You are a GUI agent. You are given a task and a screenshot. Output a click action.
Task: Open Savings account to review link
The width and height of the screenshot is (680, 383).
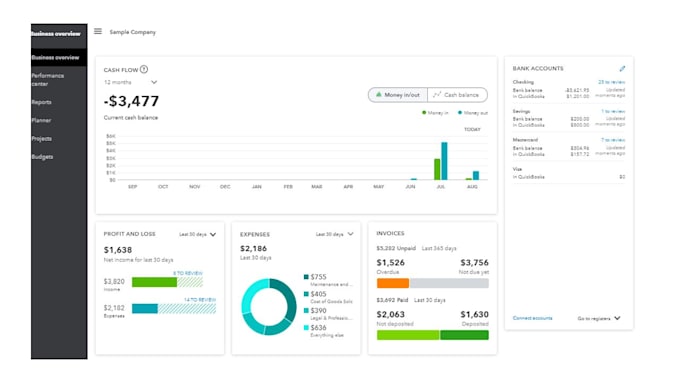[x=613, y=111]
